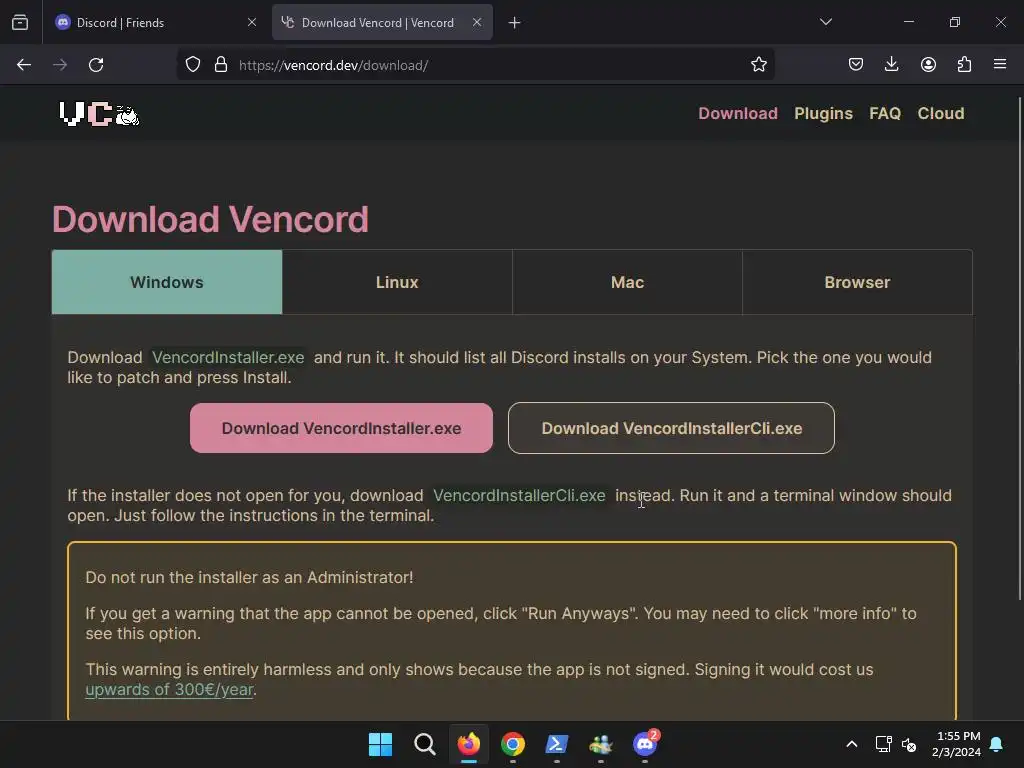This screenshot has height=768, width=1024.
Task: Open the tracking protection shield icon
Action: [x=193, y=65]
